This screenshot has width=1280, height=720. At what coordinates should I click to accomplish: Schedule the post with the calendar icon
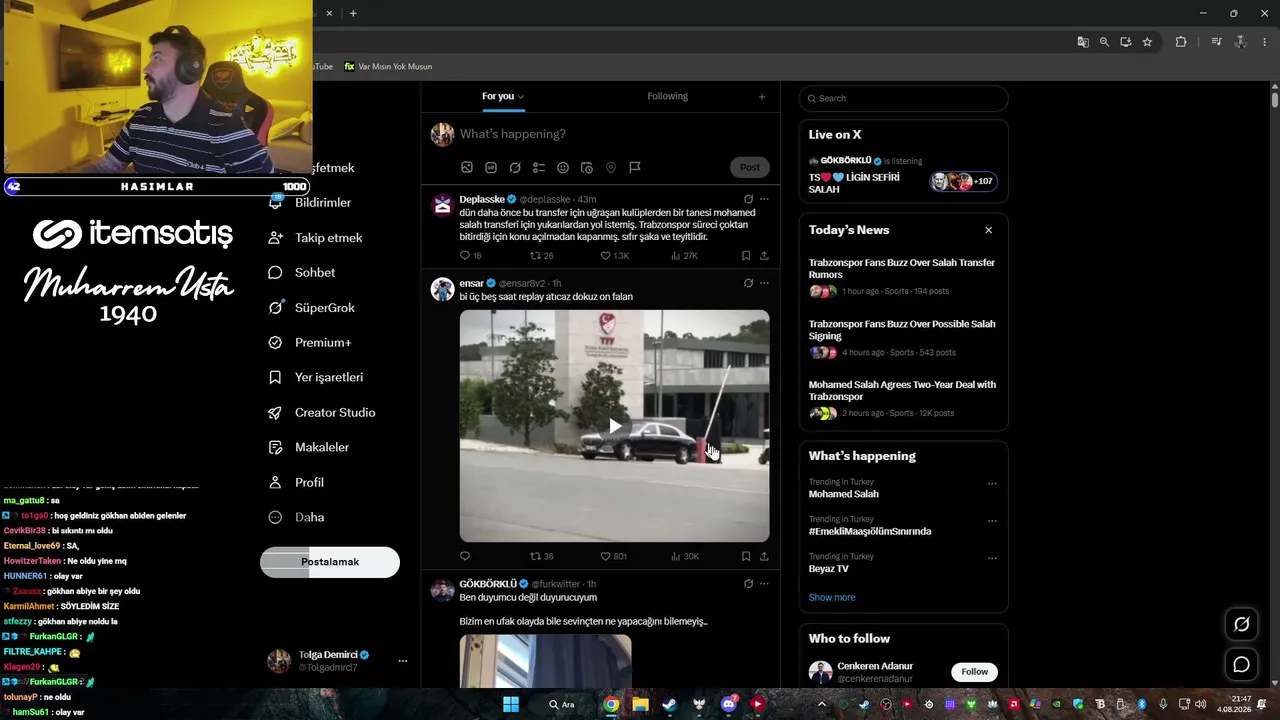[x=587, y=167]
